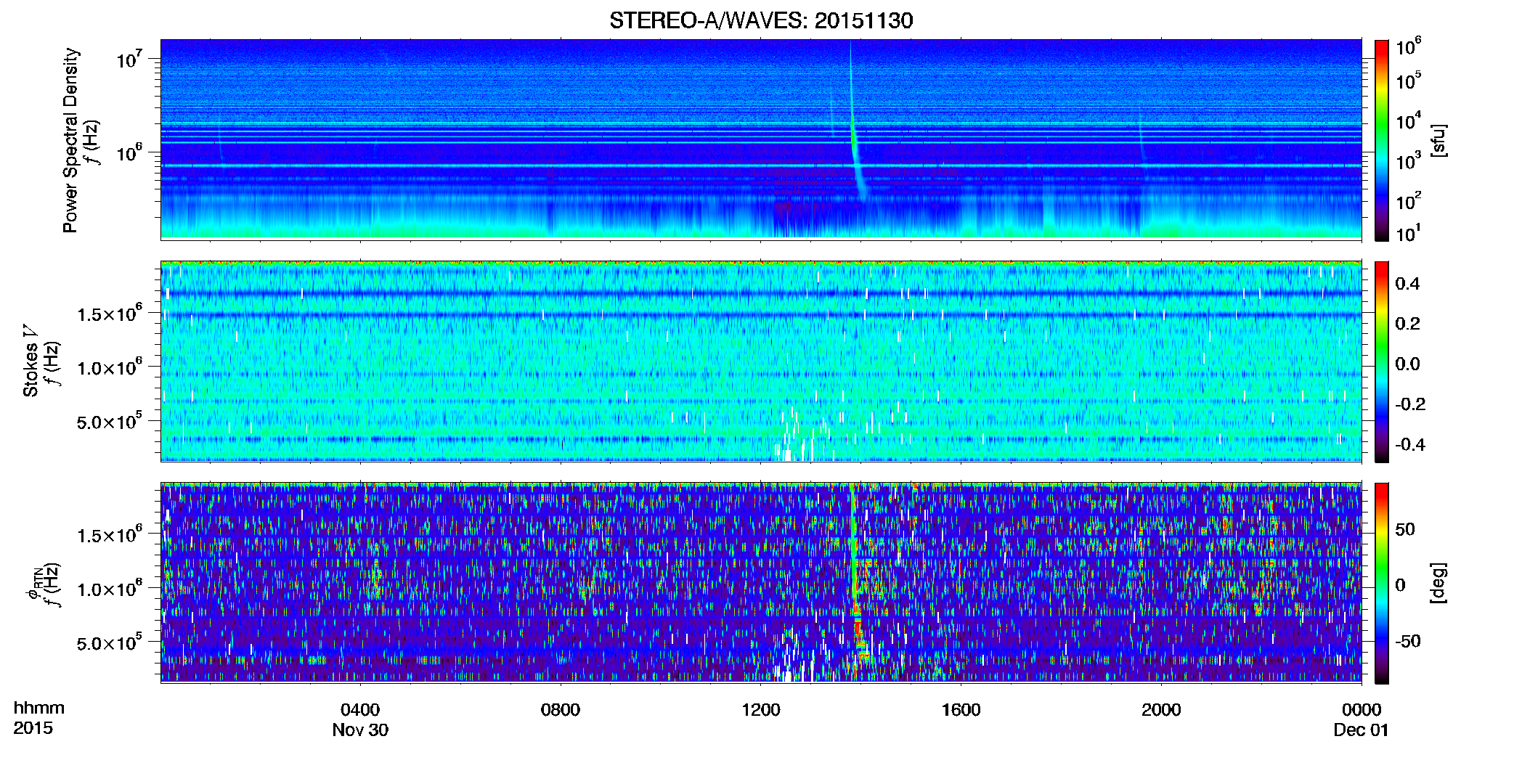This screenshot has width=1522, height=784.
Task: Click the 1600 time axis label
Action: [961, 710]
